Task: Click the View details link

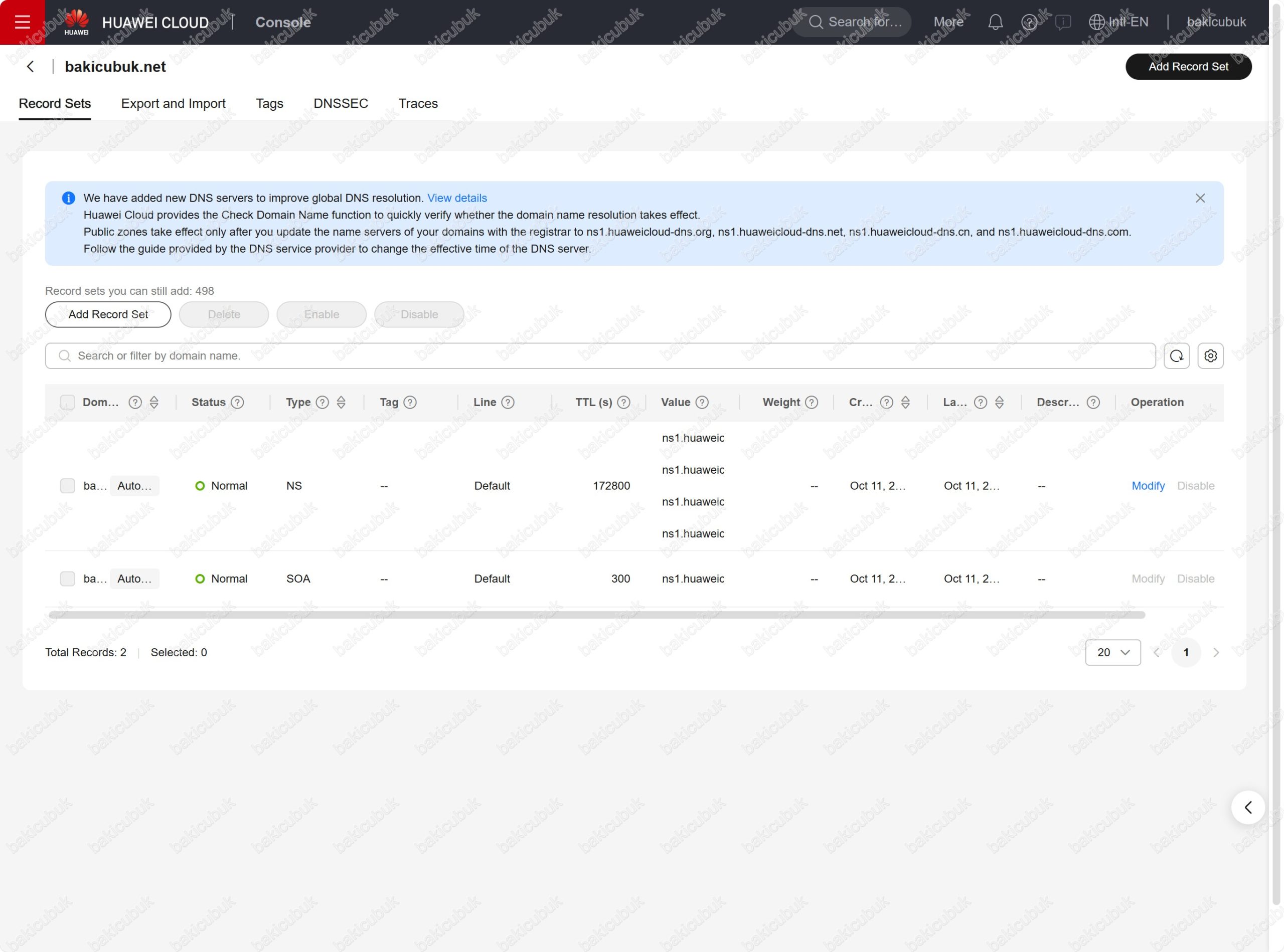Action: coord(456,198)
